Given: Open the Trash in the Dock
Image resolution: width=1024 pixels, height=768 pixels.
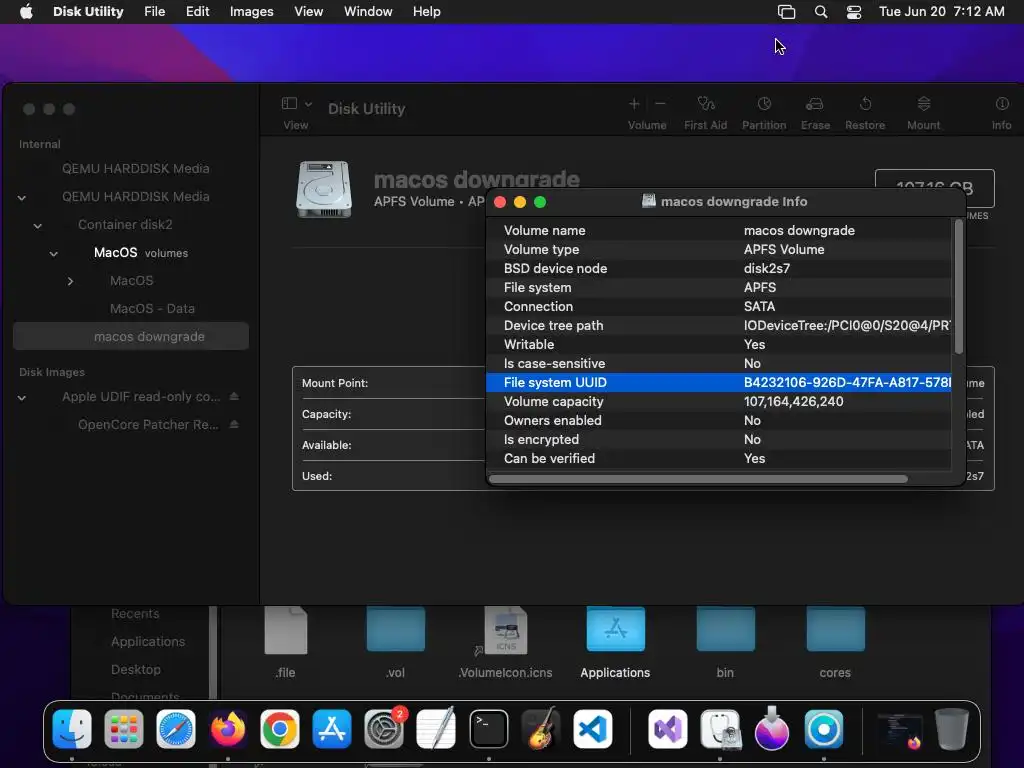Looking at the screenshot, I should 951,729.
